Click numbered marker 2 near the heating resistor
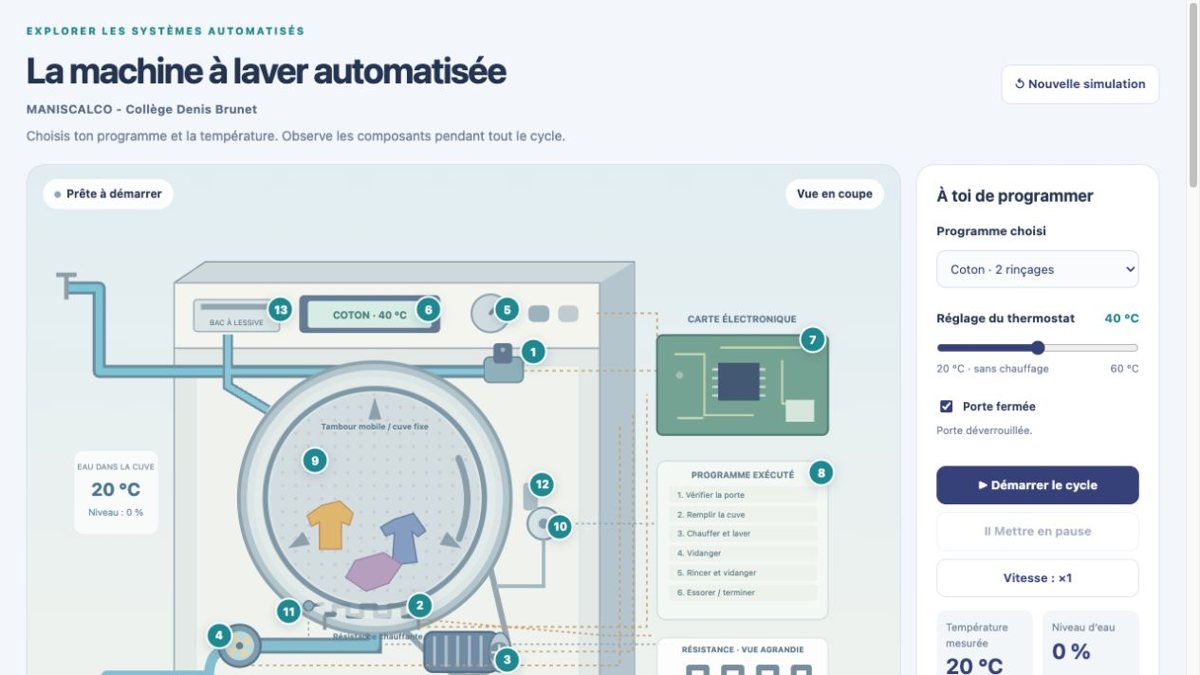The height and width of the screenshot is (675, 1200). [x=420, y=605]
